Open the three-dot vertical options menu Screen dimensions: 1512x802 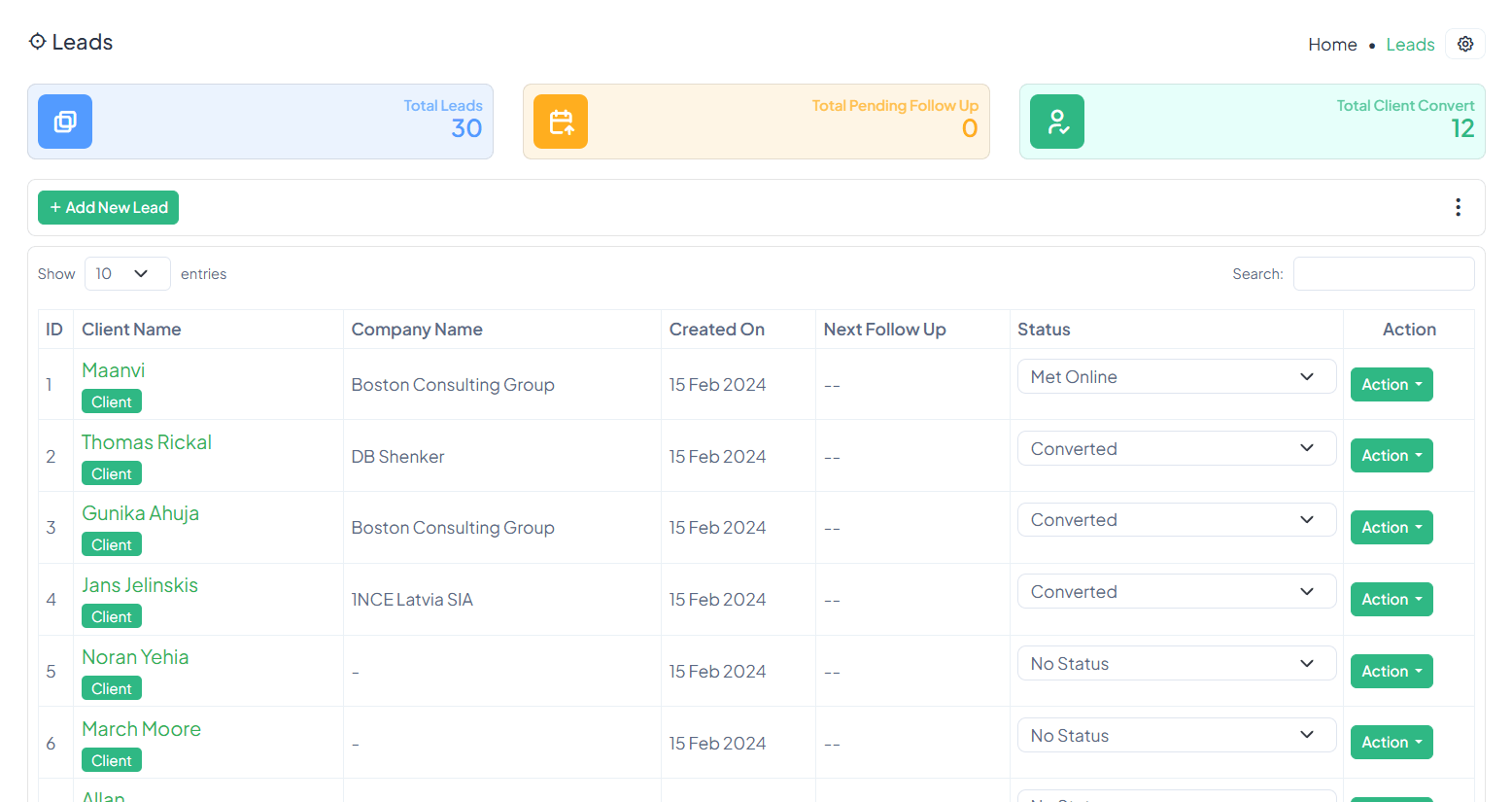pyautogui.click(x=1458, y=207)
